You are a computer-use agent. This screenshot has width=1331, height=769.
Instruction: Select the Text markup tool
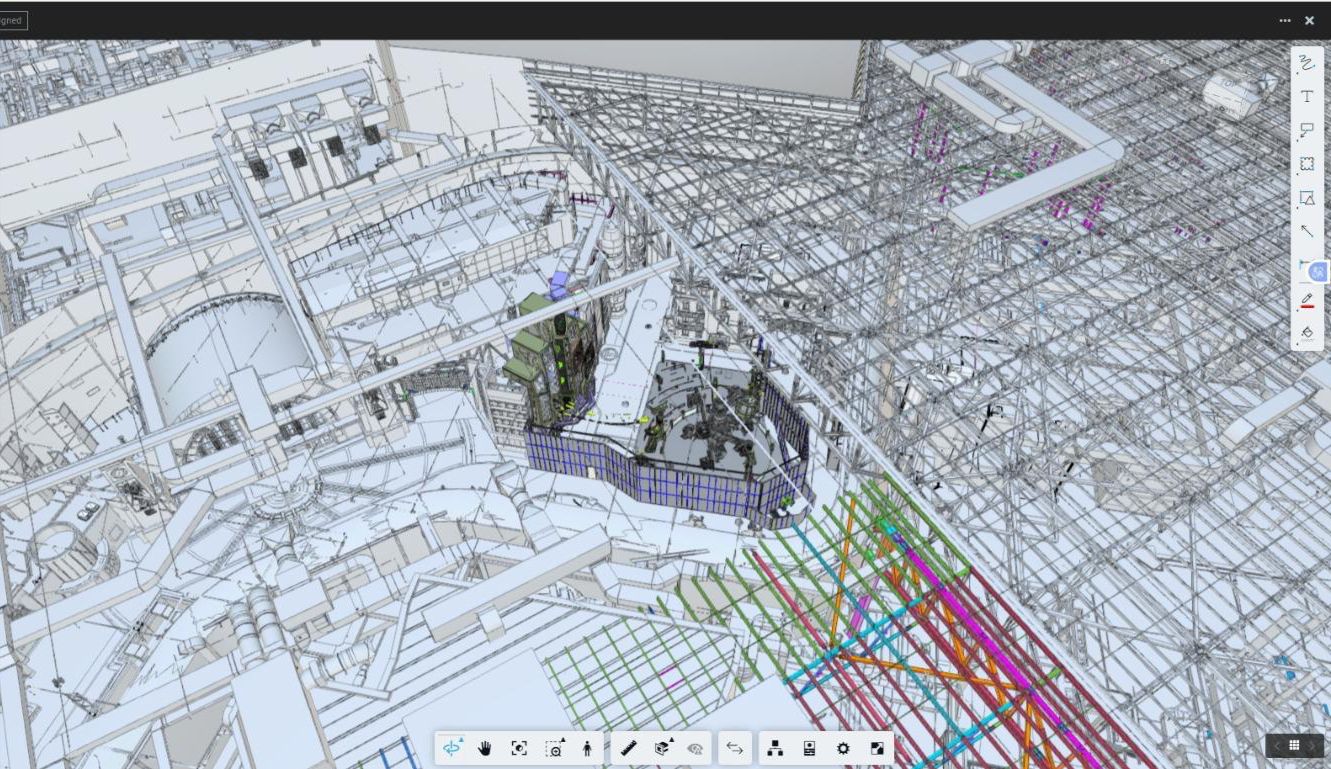pyautogui.click(x=1306, y=97)
